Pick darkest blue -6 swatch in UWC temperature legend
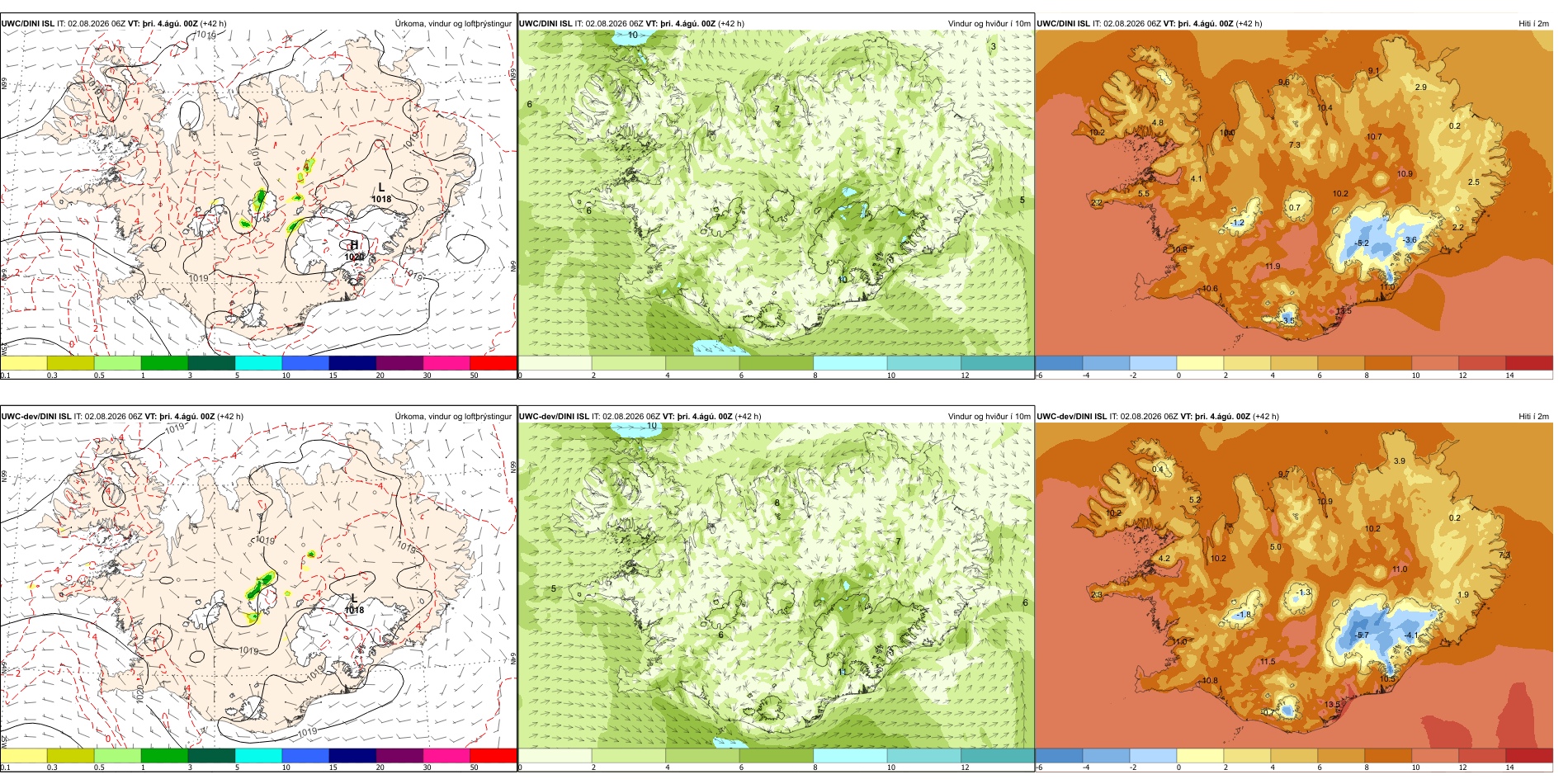 click(x=1059, y=363)
